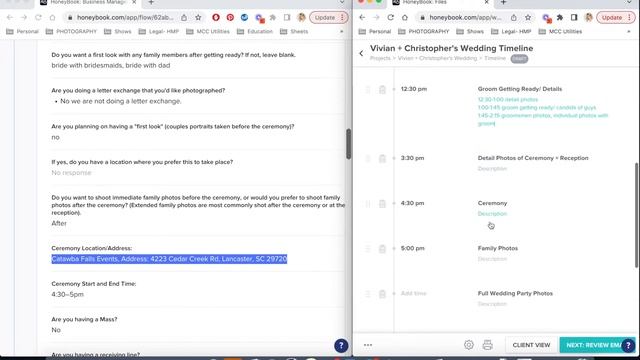Click highlighted Catawba Falls Events address text
The height and width of the screenshot is (360, 640).
(169, 259)
